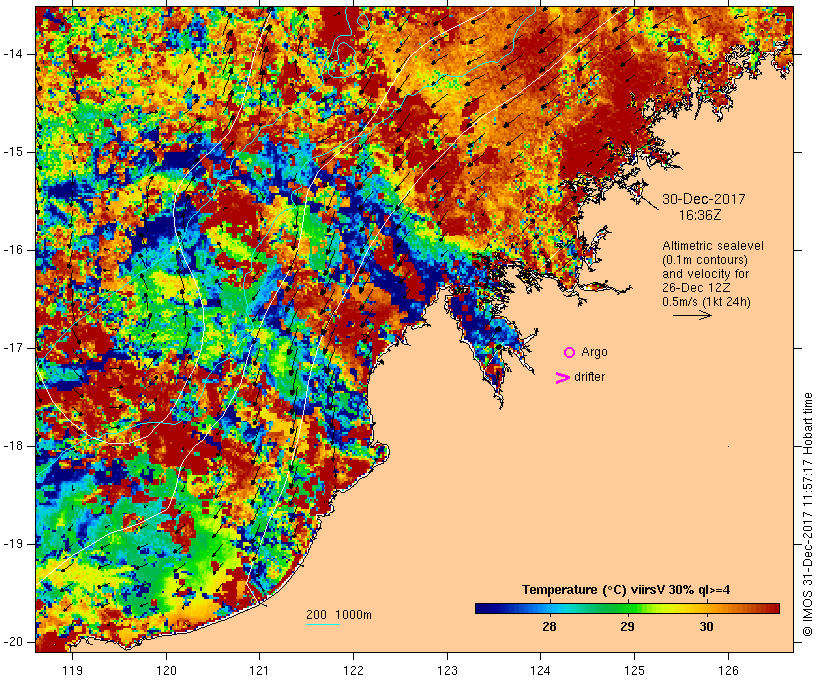
Task: Click the longitude label 122
Action: pos(354,670)
